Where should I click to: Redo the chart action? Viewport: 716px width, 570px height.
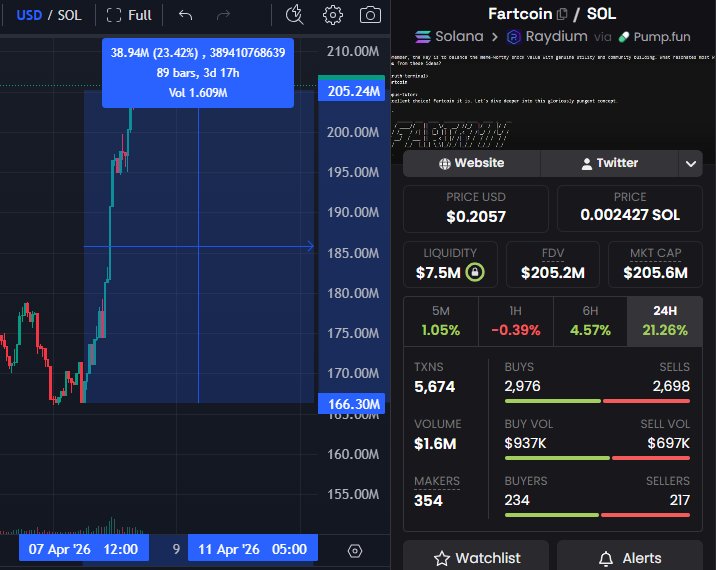coord(223,15)
